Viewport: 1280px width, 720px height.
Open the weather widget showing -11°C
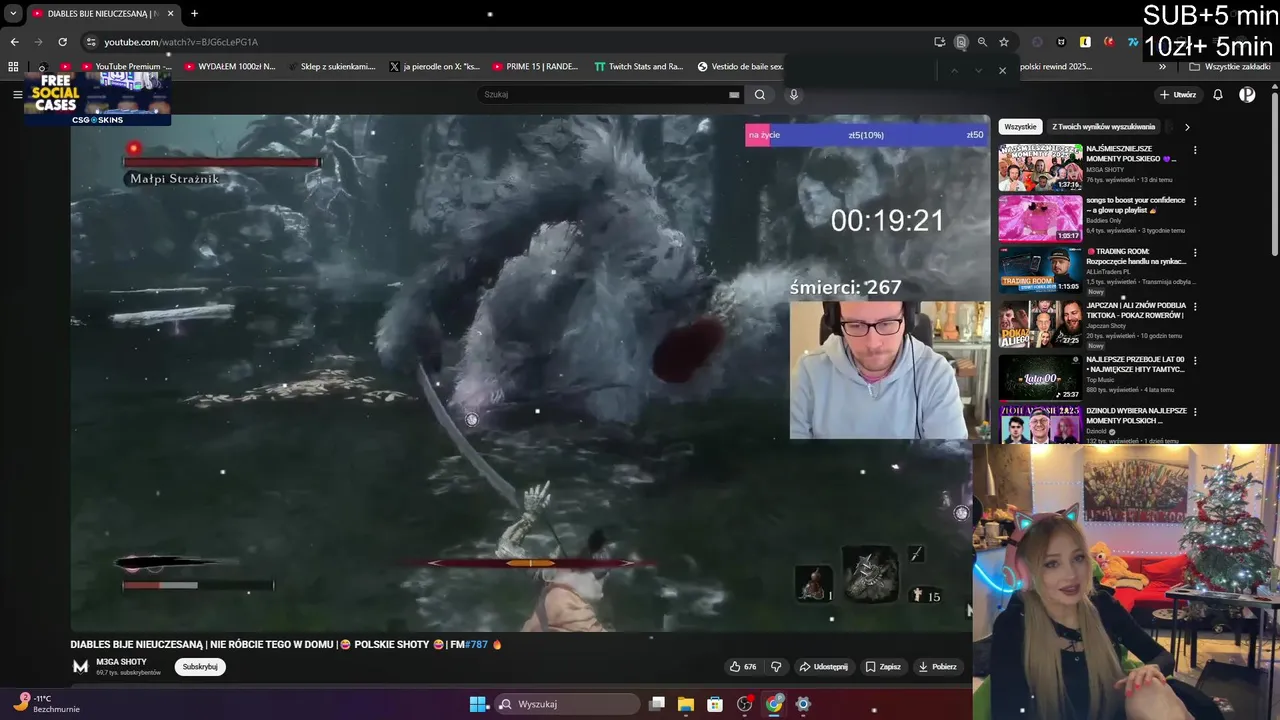coord(45,703)
